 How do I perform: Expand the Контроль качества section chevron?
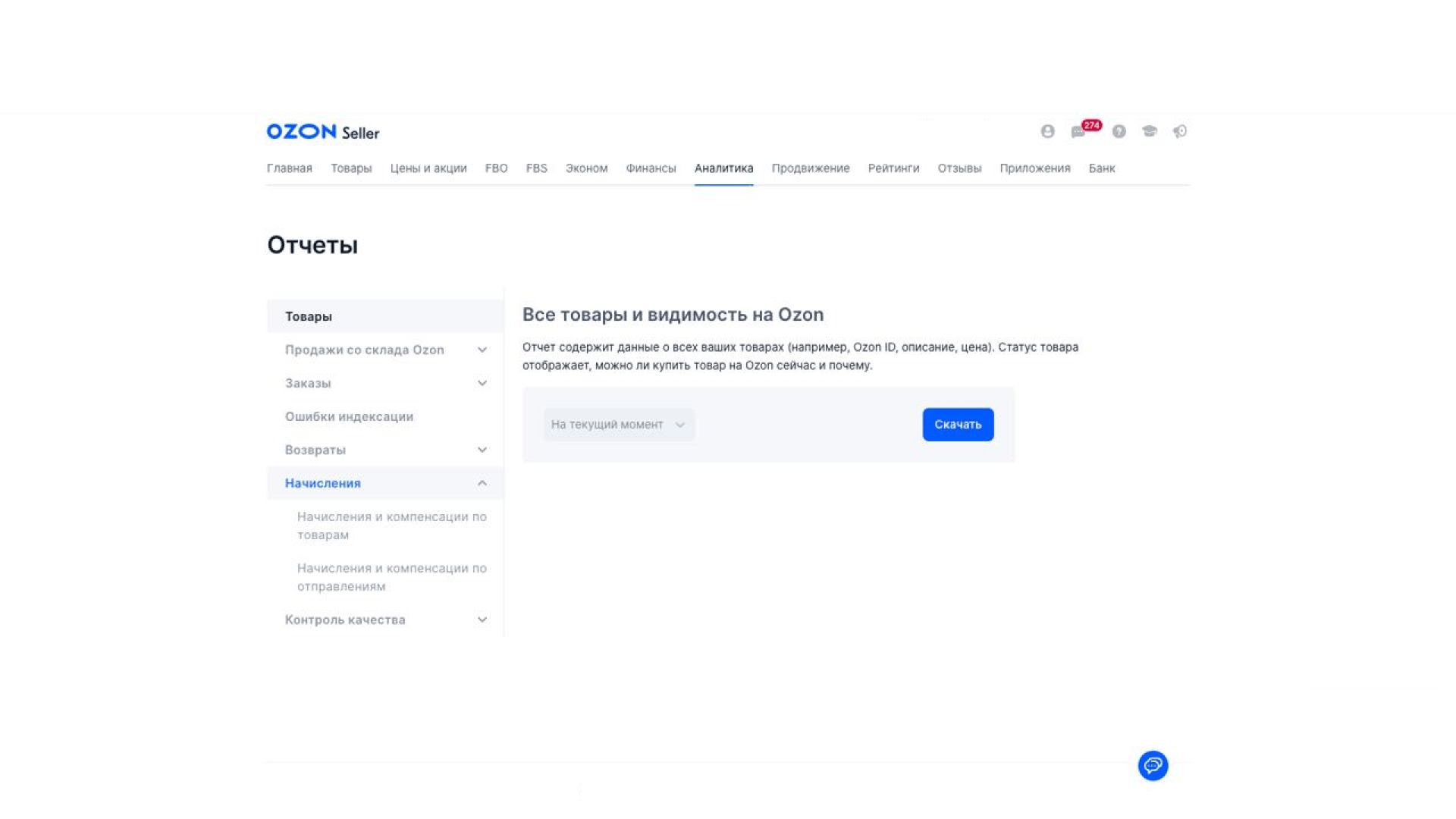[482, 620]
